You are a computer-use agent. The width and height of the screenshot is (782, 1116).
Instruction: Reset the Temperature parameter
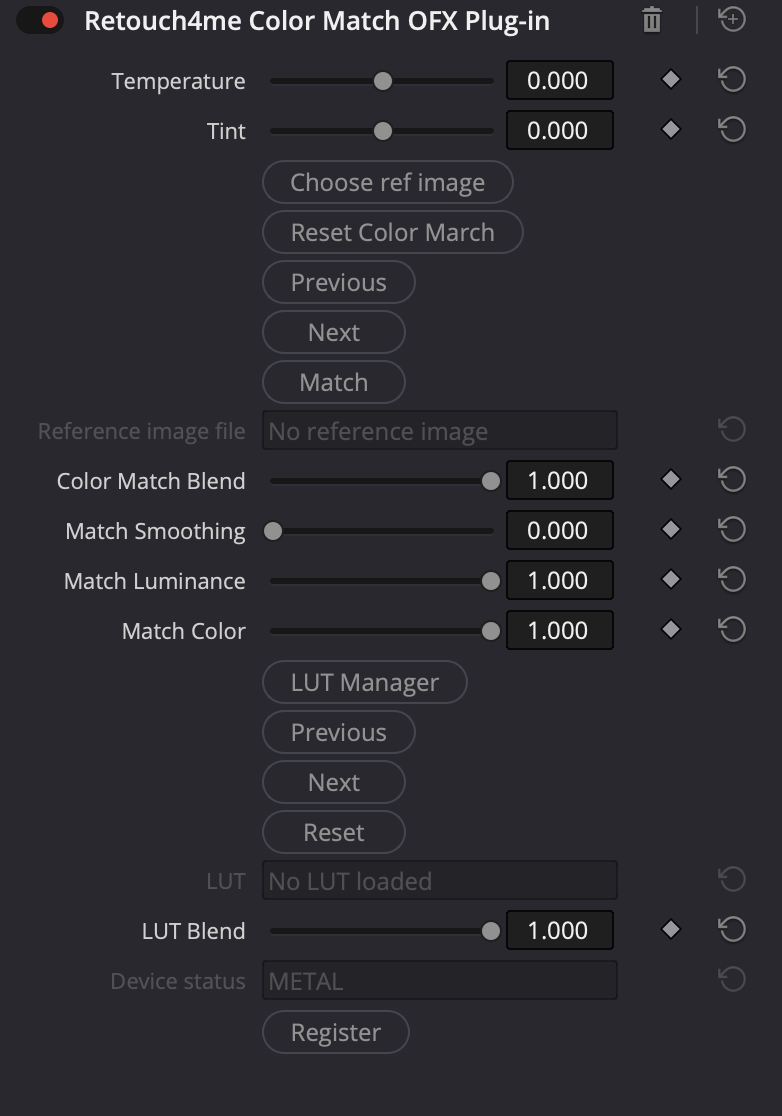click(x=732, y=79)
